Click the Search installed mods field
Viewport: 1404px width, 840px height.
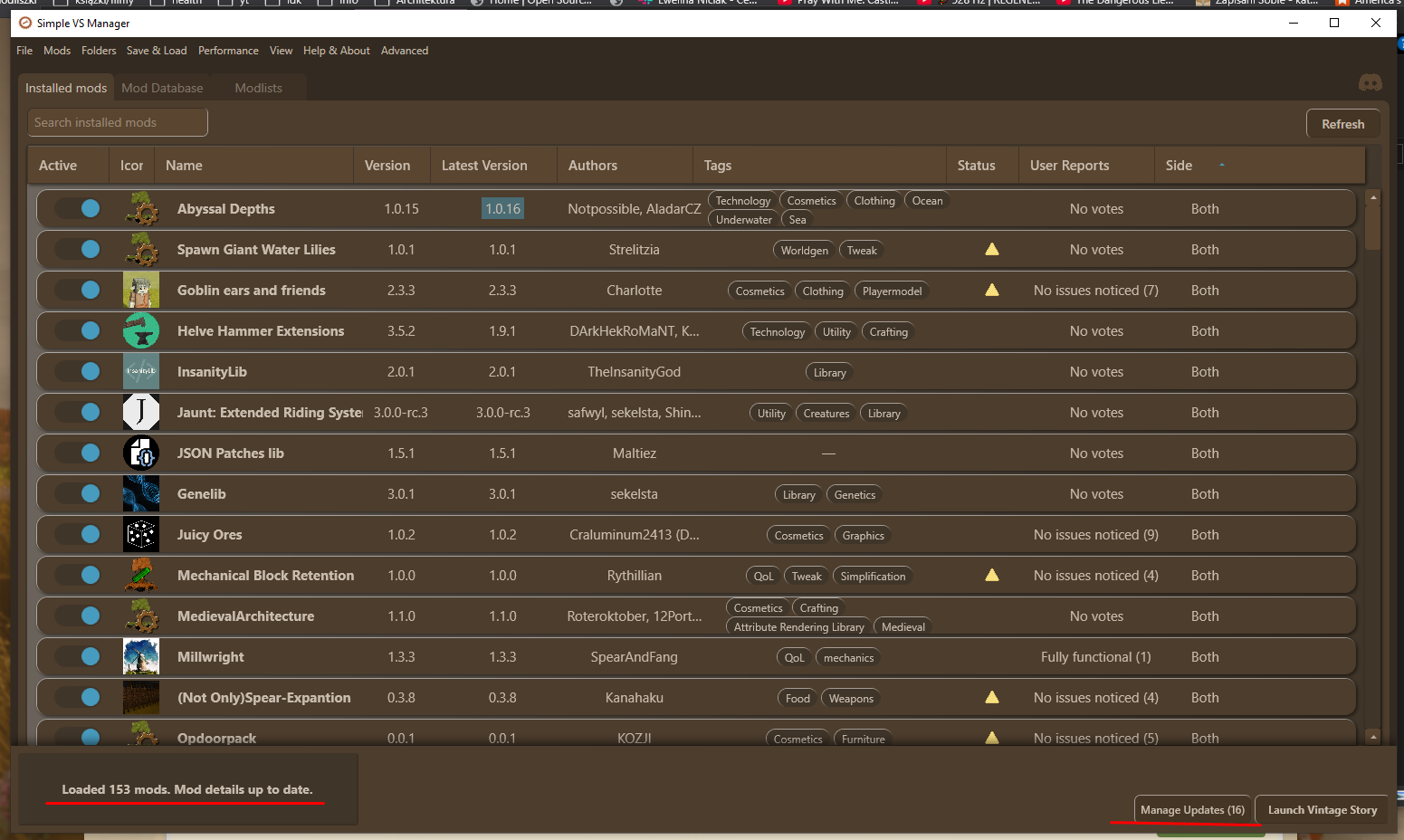point(118,122)
